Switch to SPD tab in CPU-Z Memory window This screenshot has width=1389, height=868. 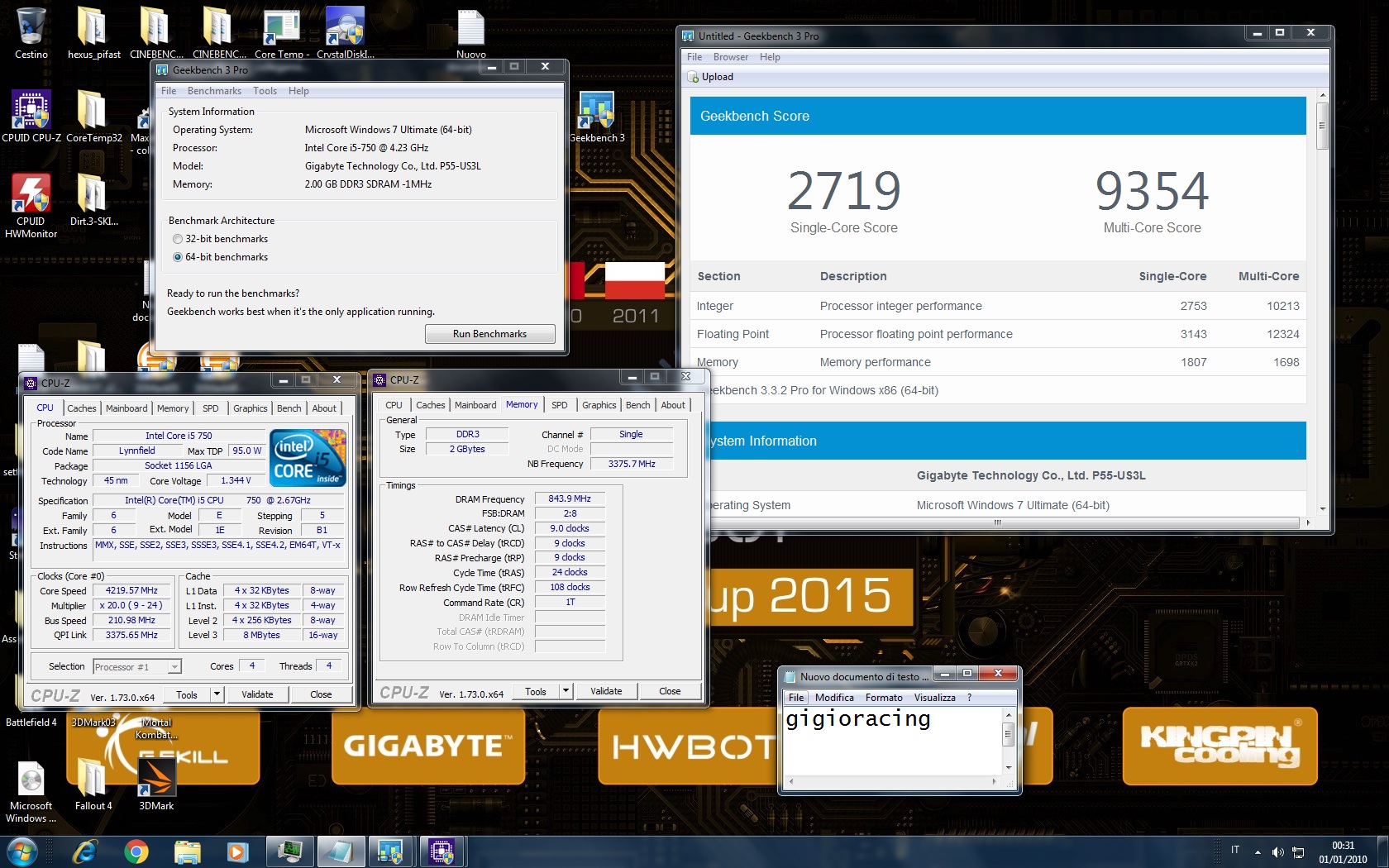(x=560, y=405)
